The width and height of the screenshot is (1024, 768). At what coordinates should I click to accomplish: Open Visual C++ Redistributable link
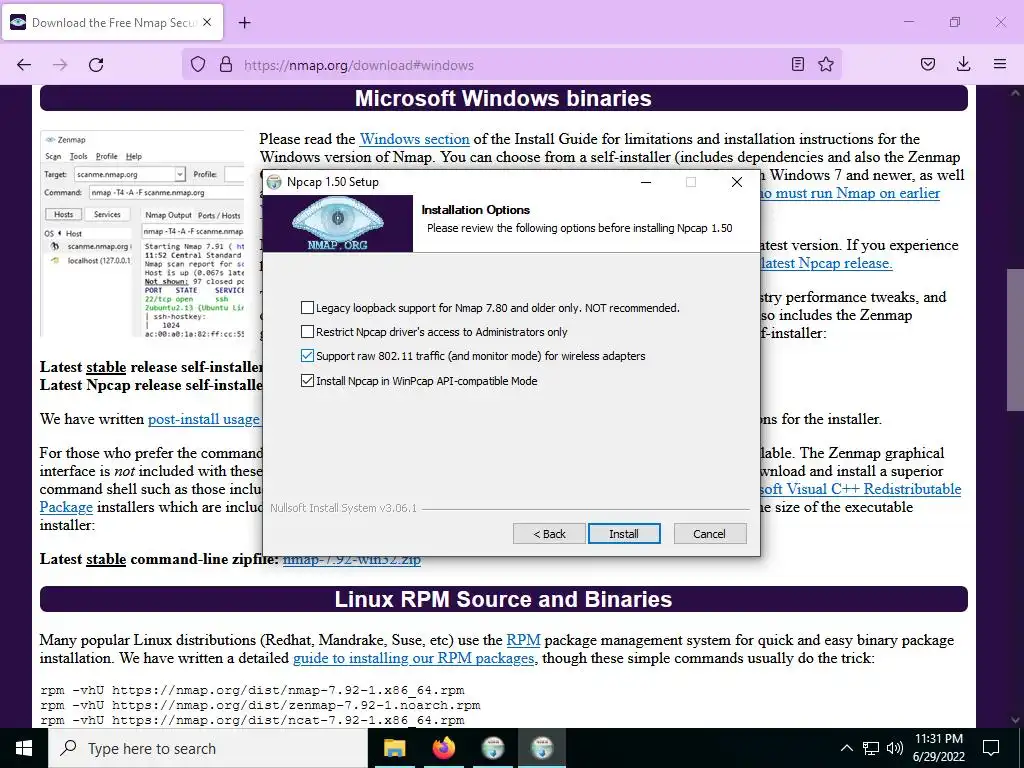[860, 489]
